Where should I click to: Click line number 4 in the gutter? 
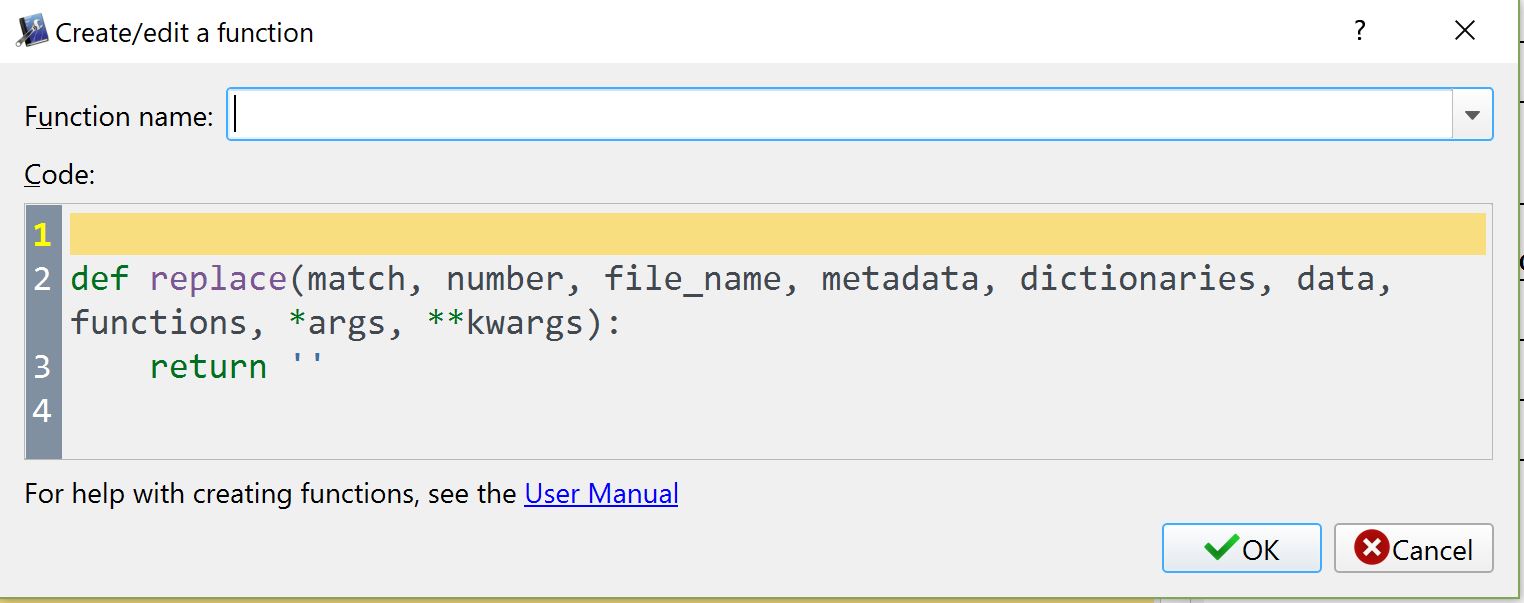42,410
